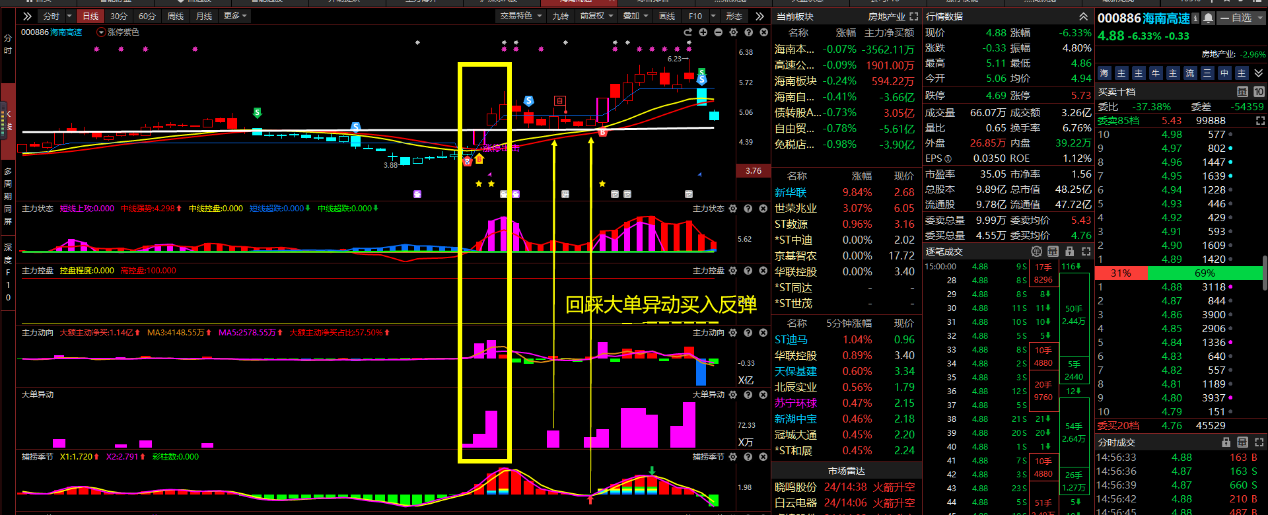Click the 中 tag icon in tag row

click(1224, 73)
